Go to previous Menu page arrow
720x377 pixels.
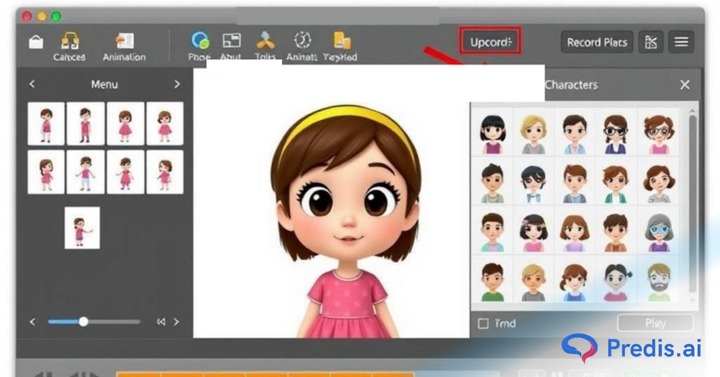point(32,84)
